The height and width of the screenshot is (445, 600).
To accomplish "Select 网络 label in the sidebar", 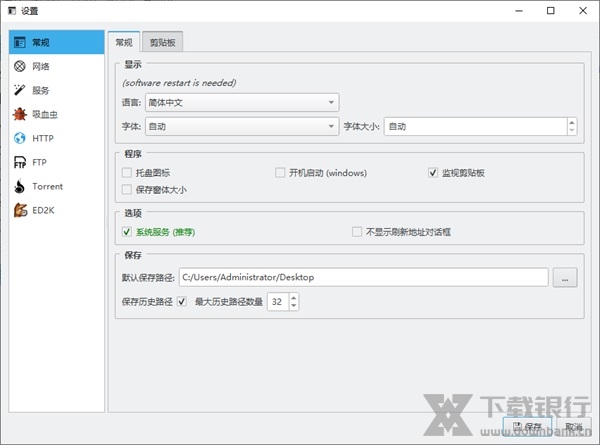I will [x=41, y=66].
